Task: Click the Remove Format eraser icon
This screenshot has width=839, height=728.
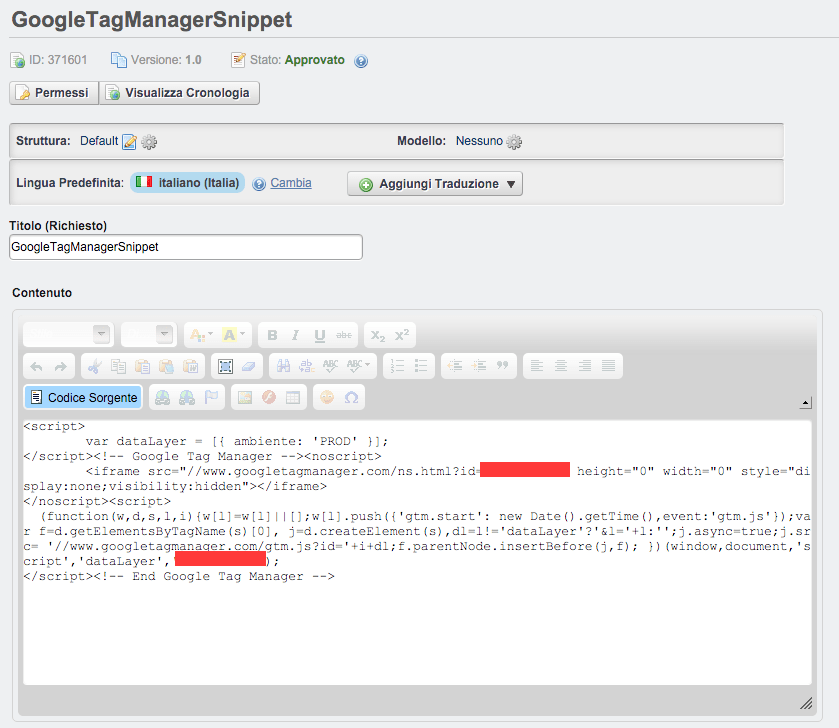Action: 249,366
